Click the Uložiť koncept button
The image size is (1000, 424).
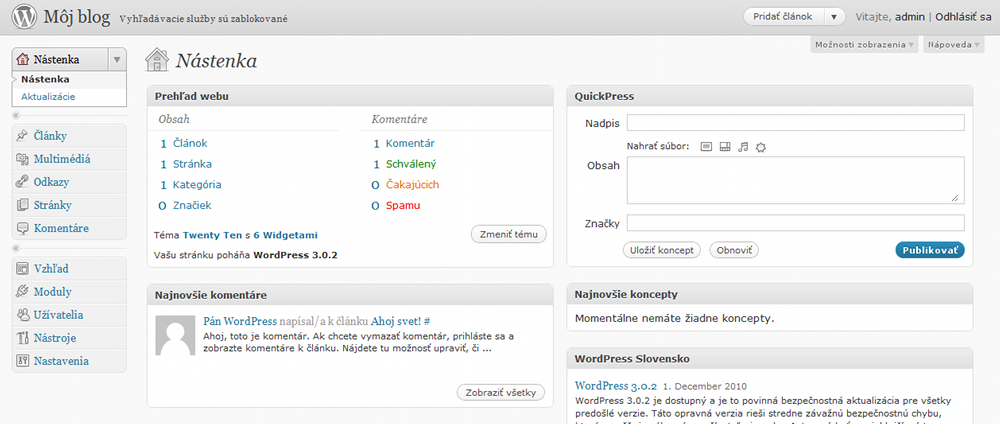tap(661, 250)
